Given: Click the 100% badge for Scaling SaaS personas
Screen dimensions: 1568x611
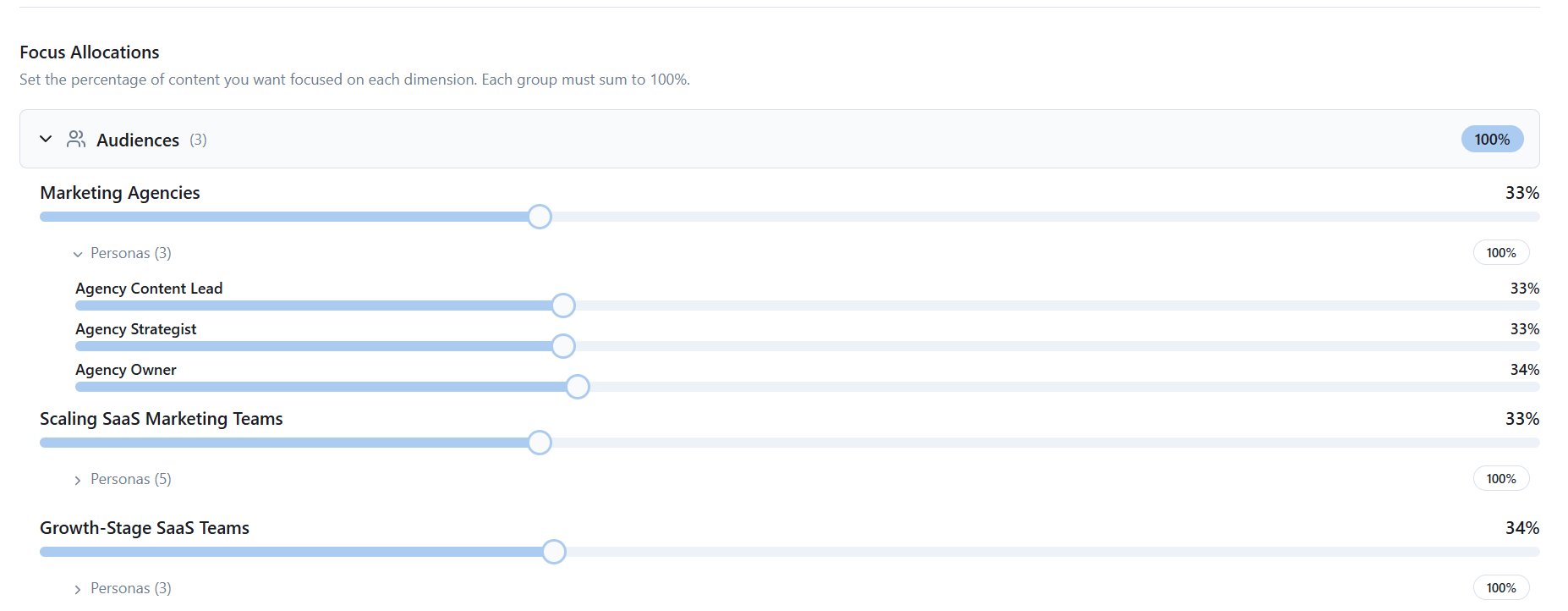Looking at the screenshot, I should click(1500, 478).
